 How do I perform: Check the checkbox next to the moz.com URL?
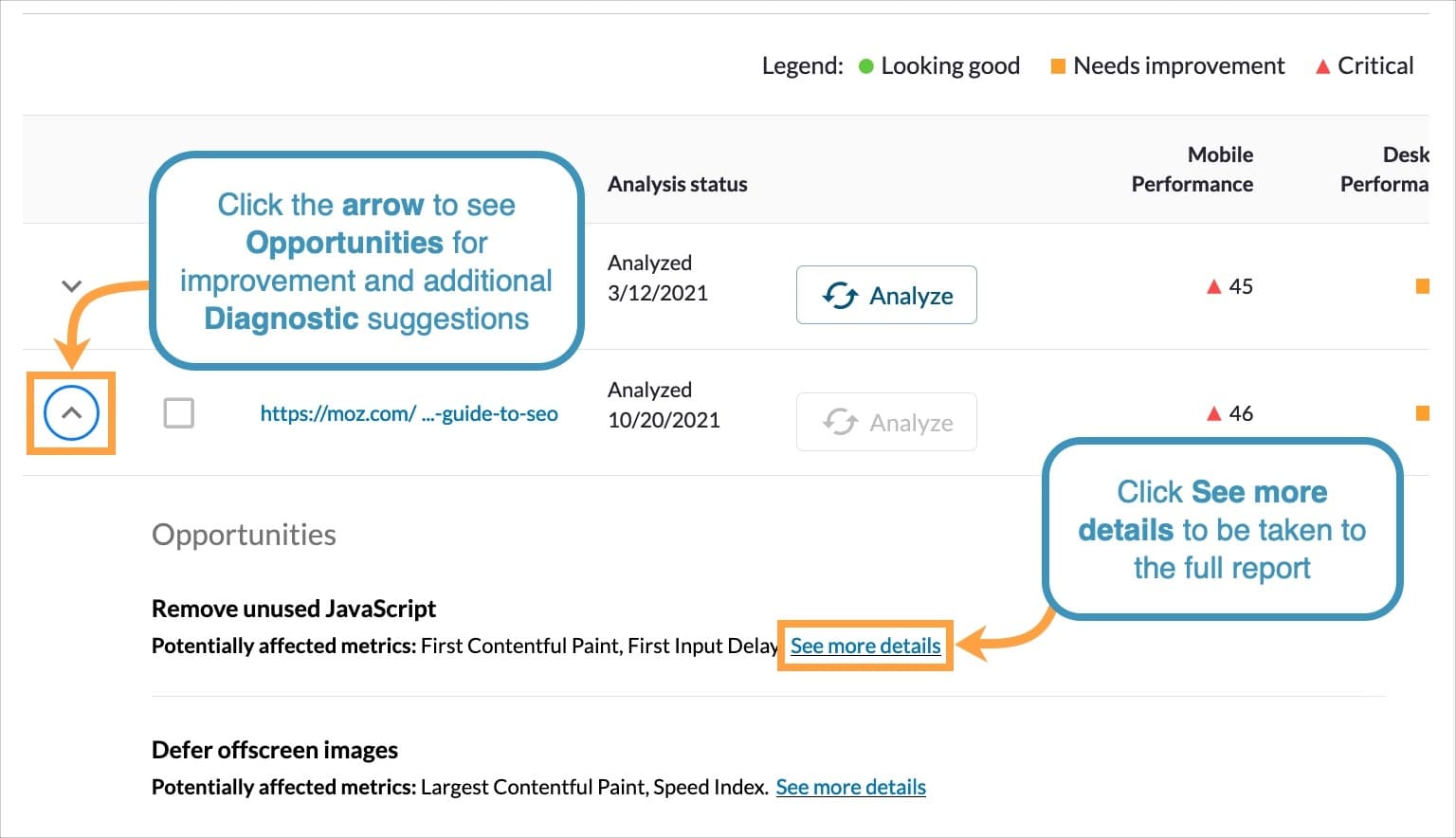click(x=178, y=413)
